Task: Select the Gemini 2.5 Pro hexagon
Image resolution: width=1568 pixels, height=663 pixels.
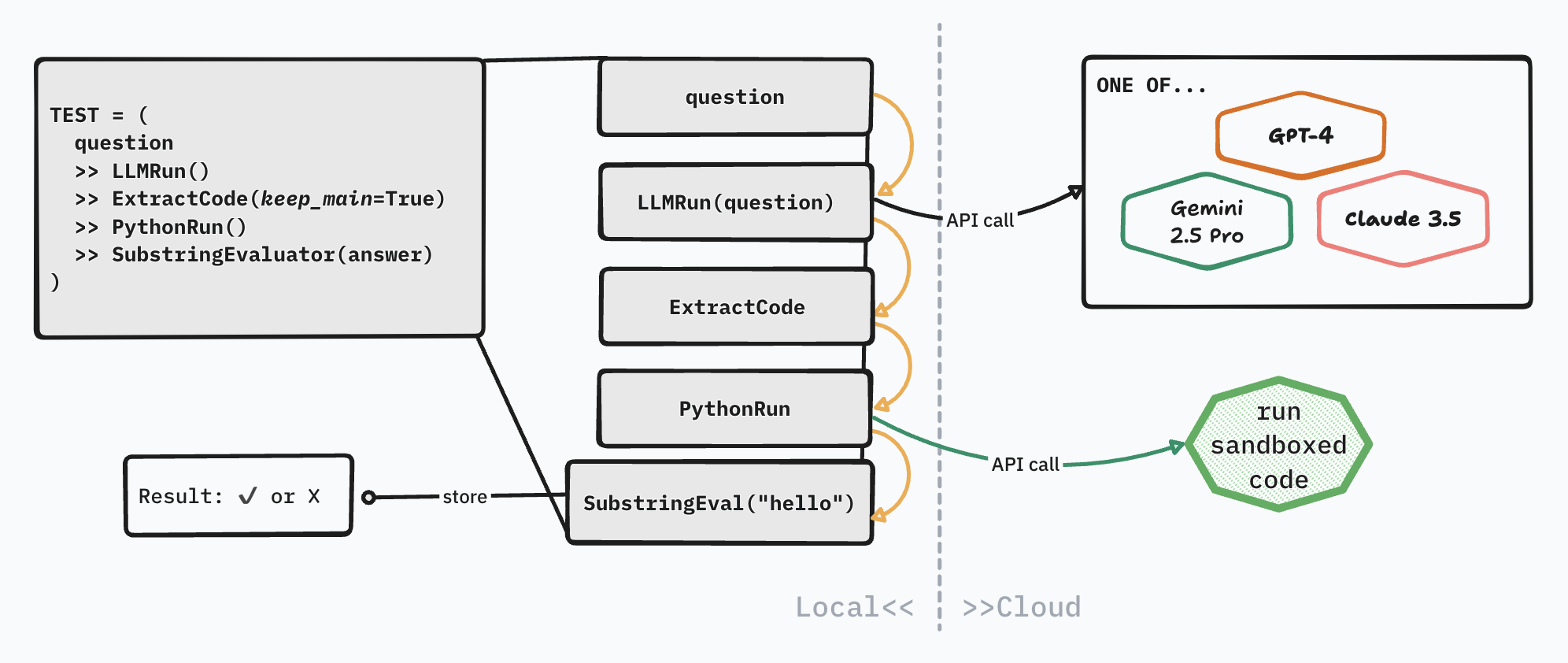Action: tap(1207, 221)
